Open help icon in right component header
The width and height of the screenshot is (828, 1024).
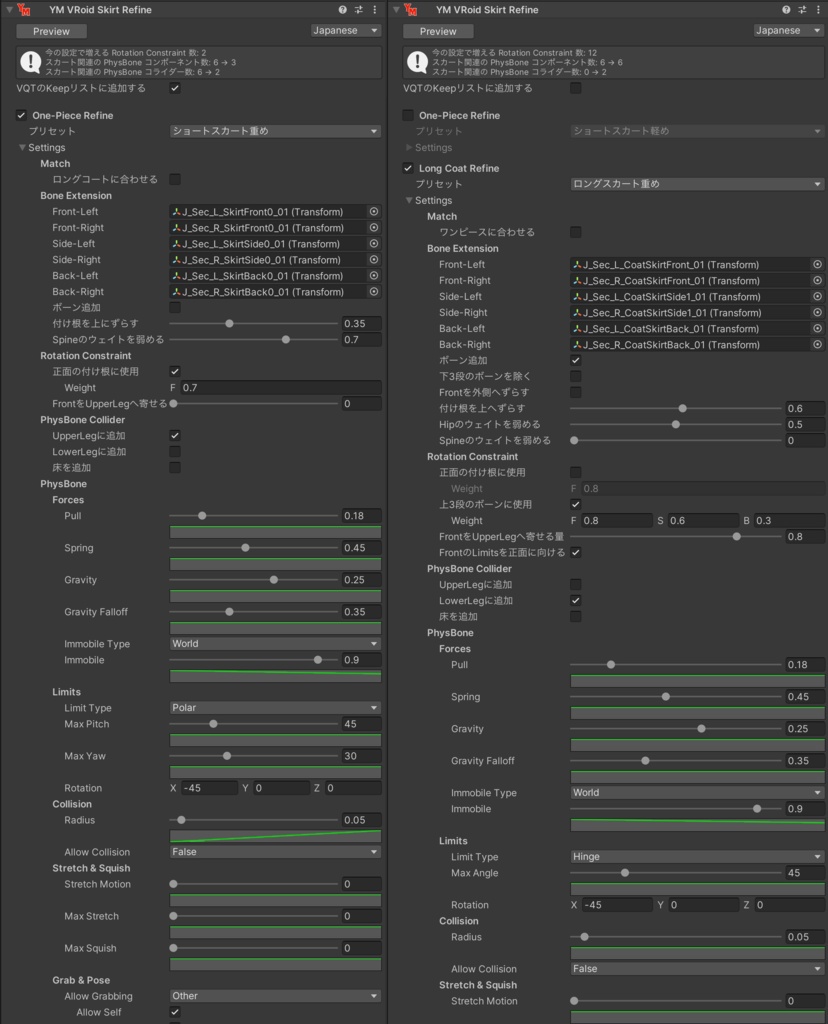[x=786, y=10]
